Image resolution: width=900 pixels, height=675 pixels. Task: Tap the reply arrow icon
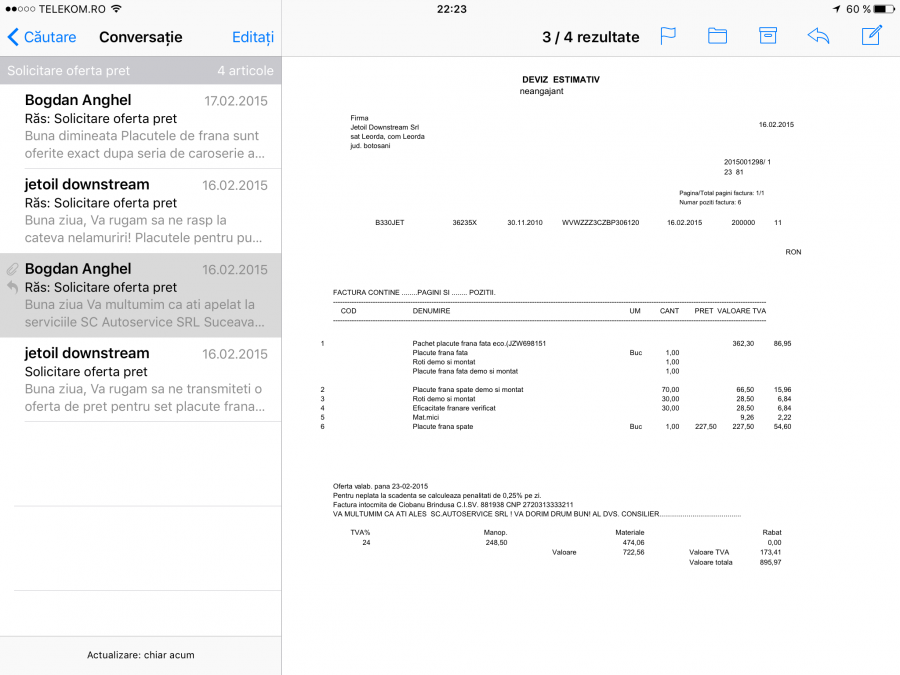818,36
